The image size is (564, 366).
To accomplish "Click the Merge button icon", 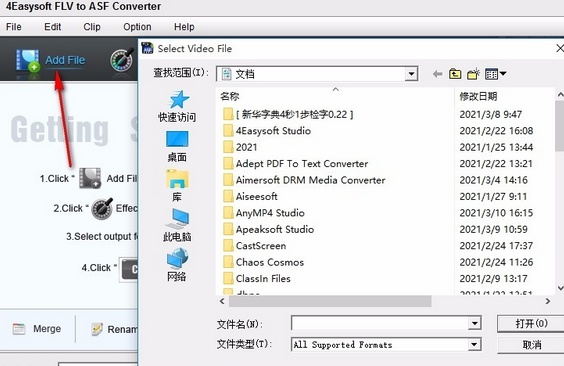I will coord(19,329).
